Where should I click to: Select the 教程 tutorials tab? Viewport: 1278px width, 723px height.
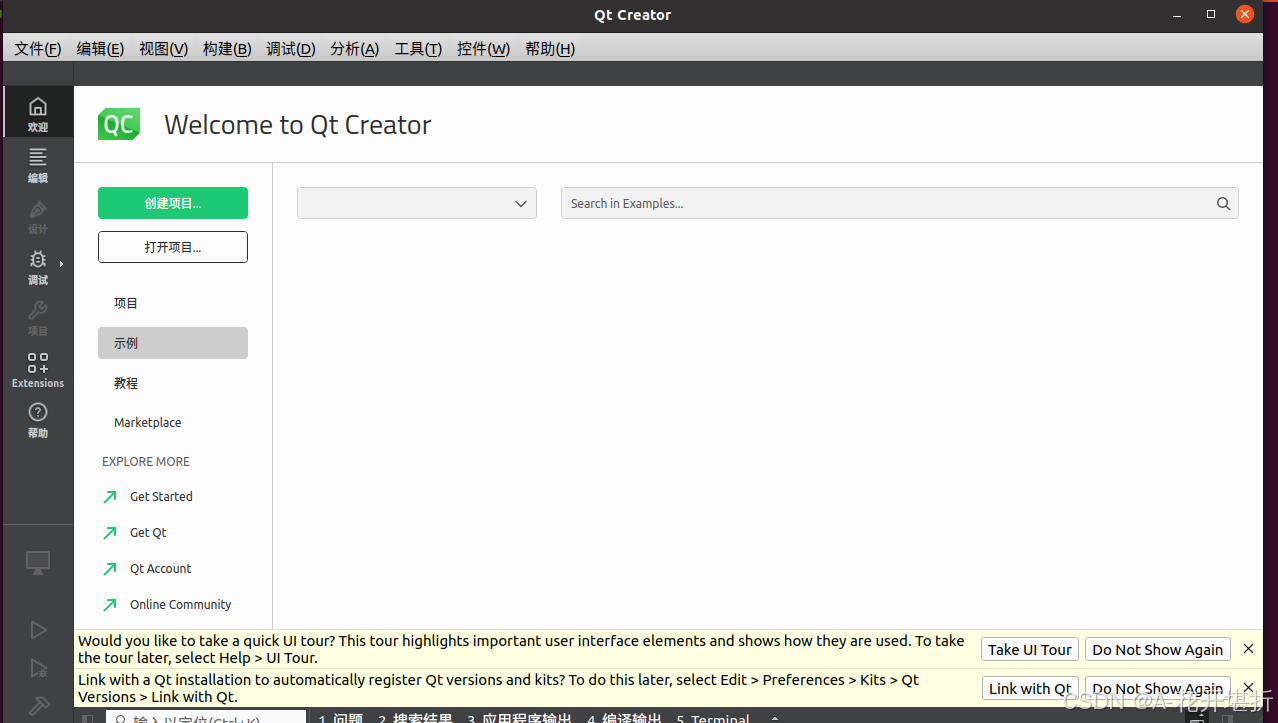(x=173, y=383)
